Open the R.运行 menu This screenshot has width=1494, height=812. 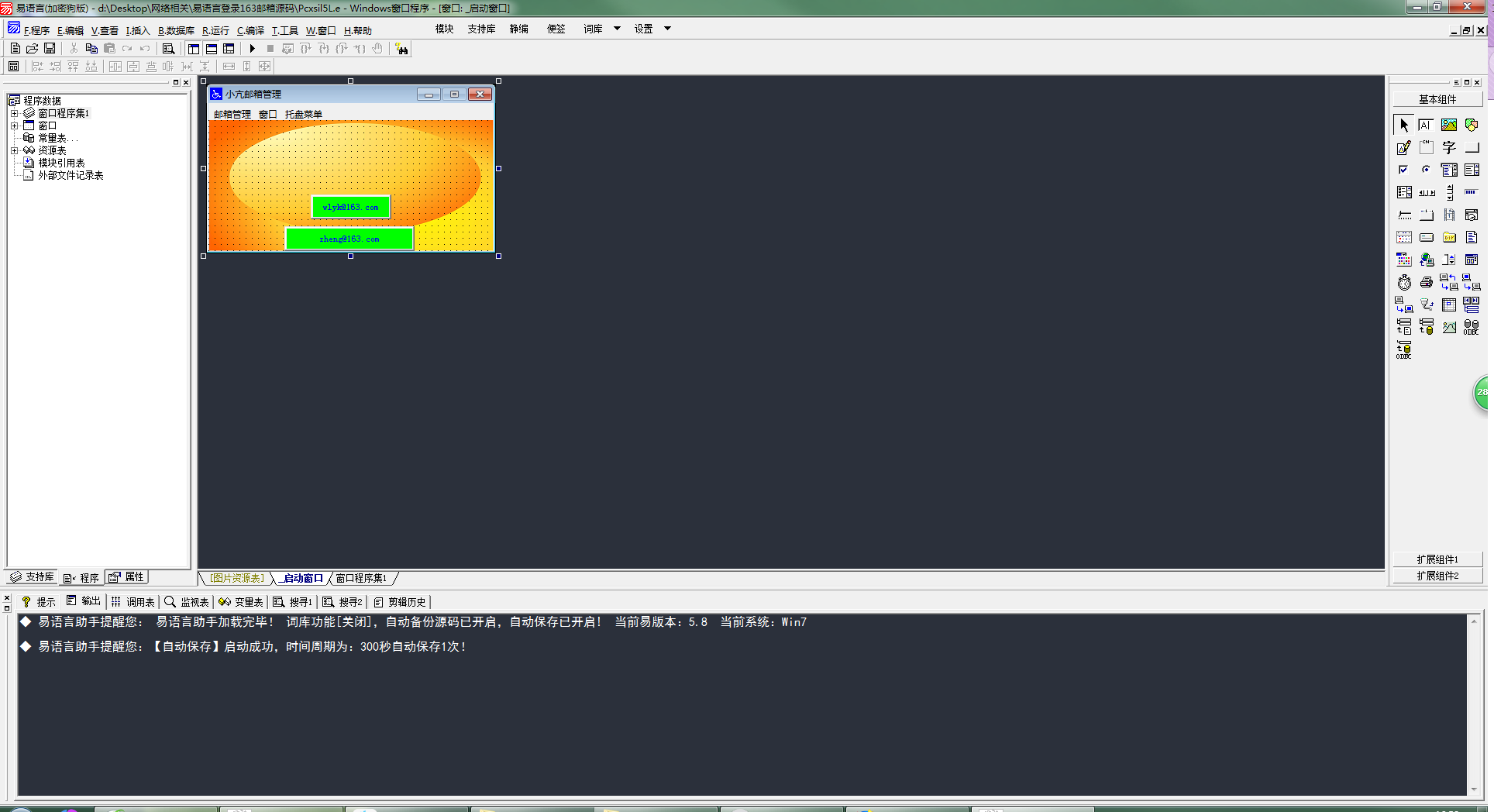215,31
